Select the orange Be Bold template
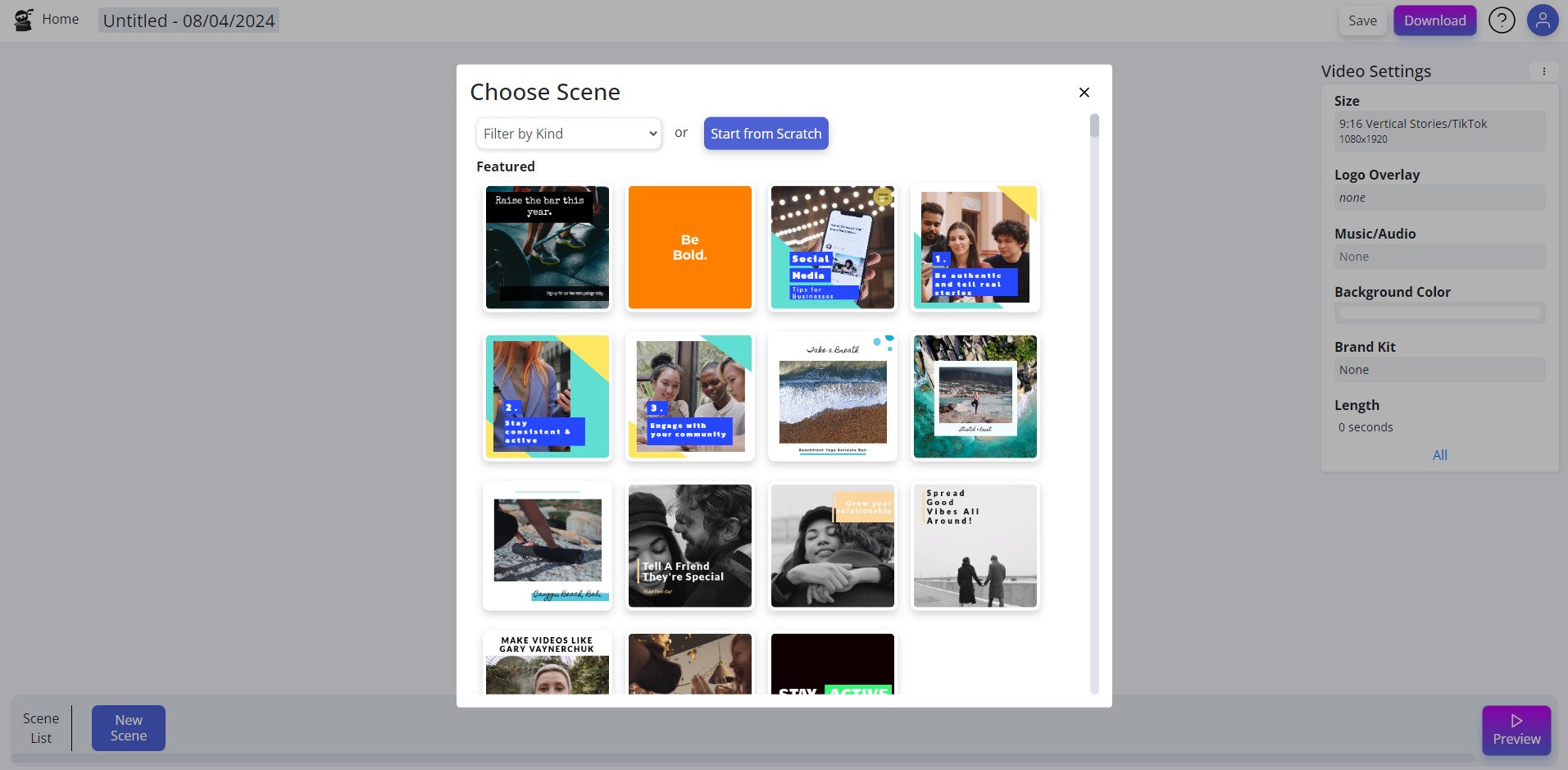 tap(690, 248)
